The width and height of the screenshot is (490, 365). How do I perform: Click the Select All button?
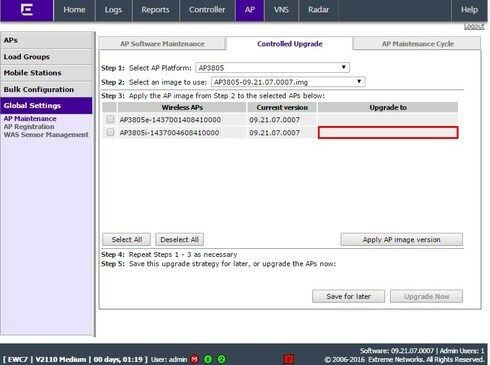[127, 239]
